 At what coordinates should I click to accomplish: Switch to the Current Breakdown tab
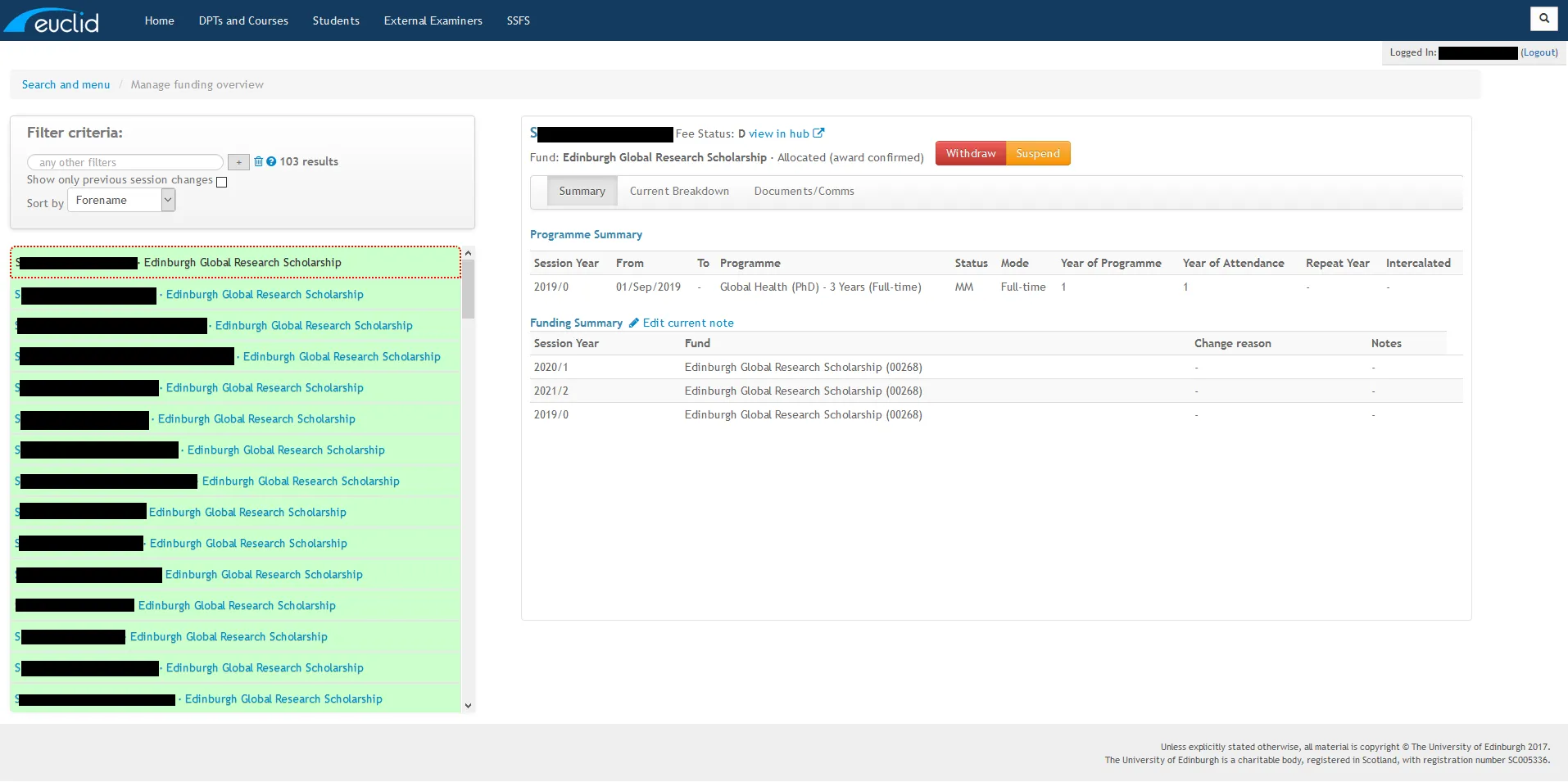click(x=679, y=191)
